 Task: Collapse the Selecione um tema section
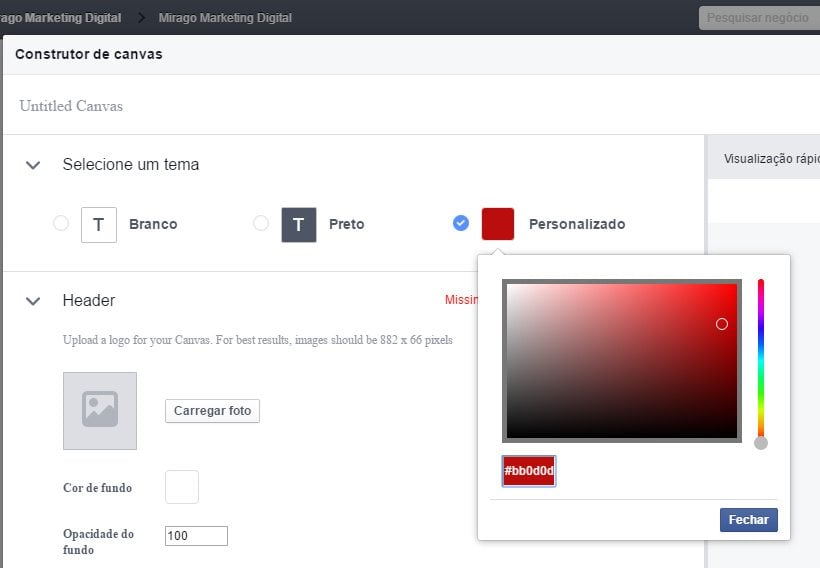click(33, 165)
